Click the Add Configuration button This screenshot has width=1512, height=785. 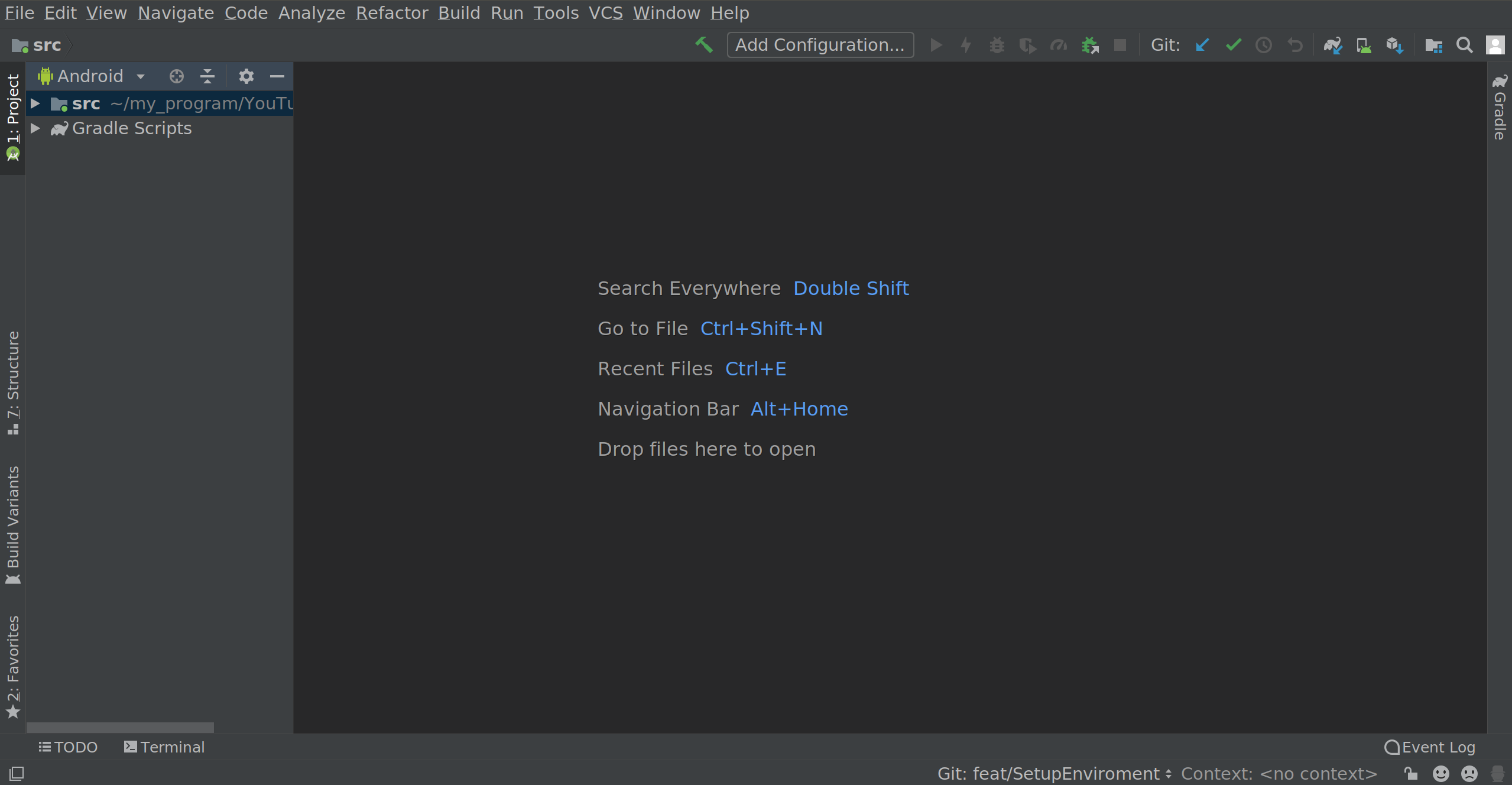click(820, 45)
